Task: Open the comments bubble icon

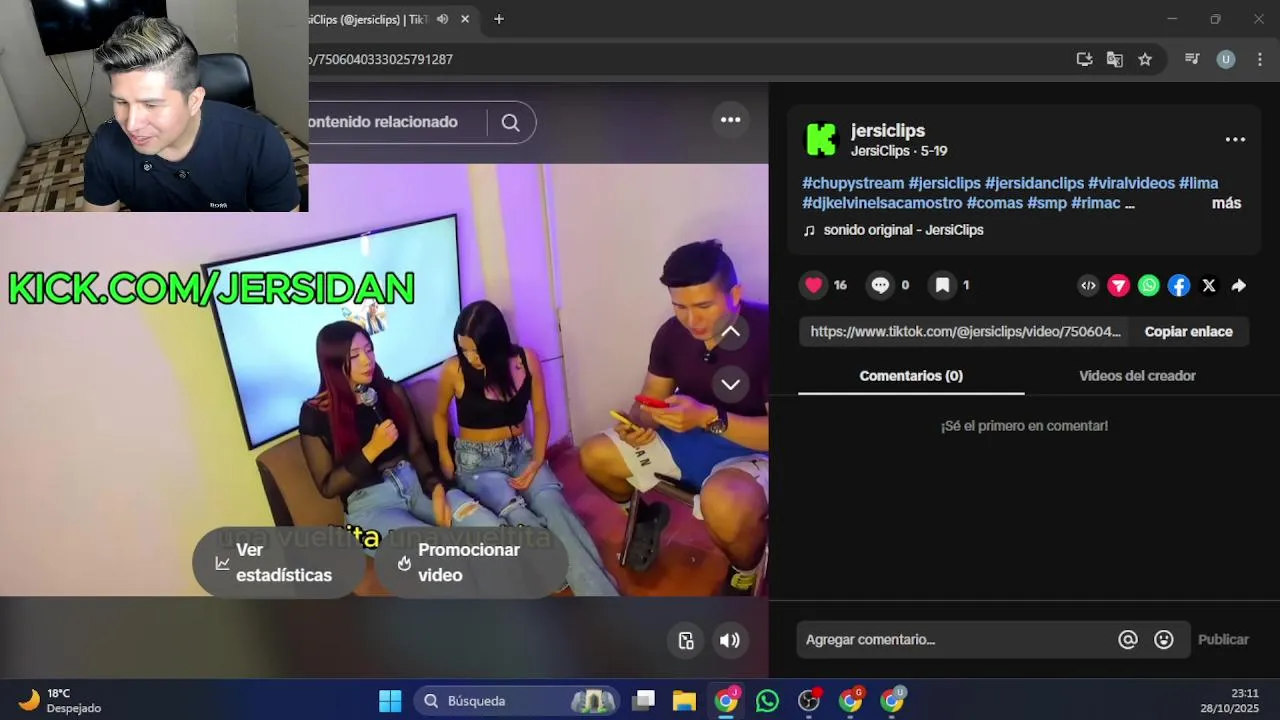Action: click(x=880, y=285)
